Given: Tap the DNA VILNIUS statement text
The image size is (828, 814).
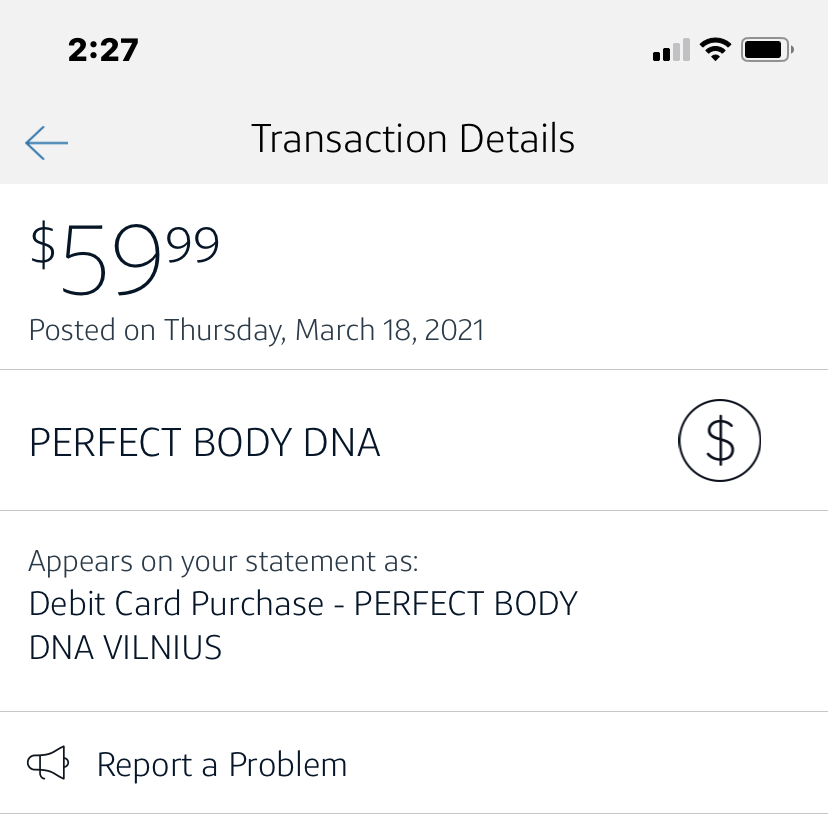Looking at the screenshot, I should 126,648.
